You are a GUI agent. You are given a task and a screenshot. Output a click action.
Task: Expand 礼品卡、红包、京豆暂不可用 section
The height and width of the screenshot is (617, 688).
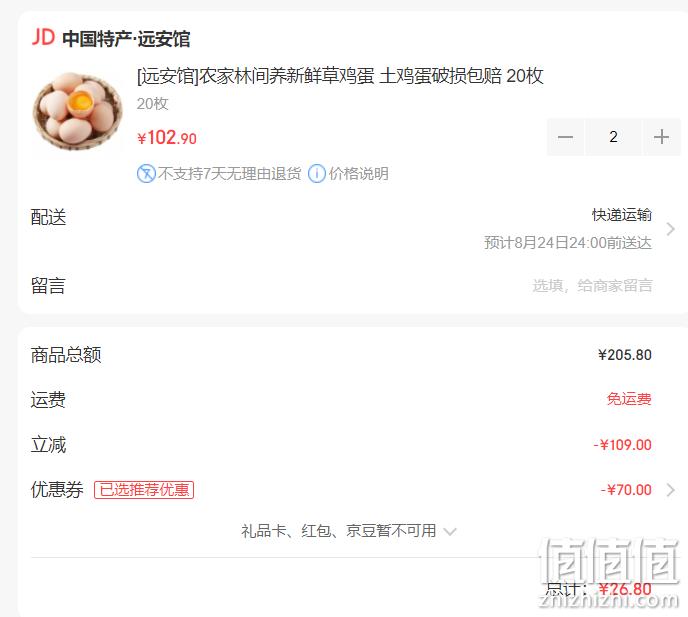349,531
